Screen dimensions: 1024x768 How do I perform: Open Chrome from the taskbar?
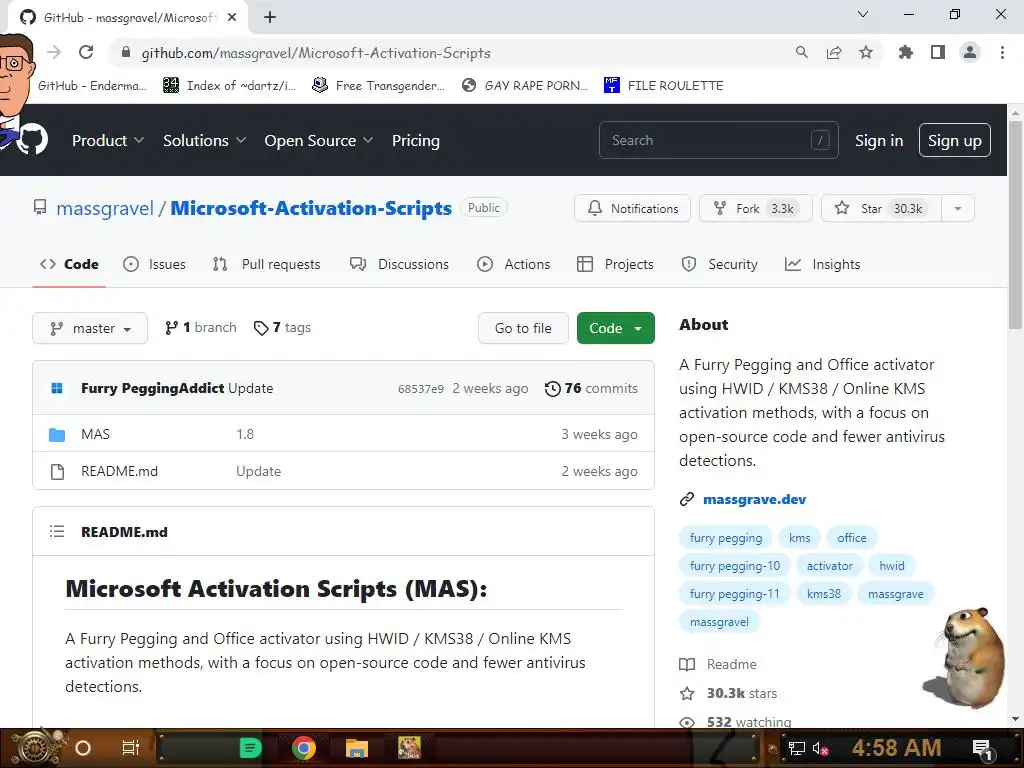click(304, 748)
